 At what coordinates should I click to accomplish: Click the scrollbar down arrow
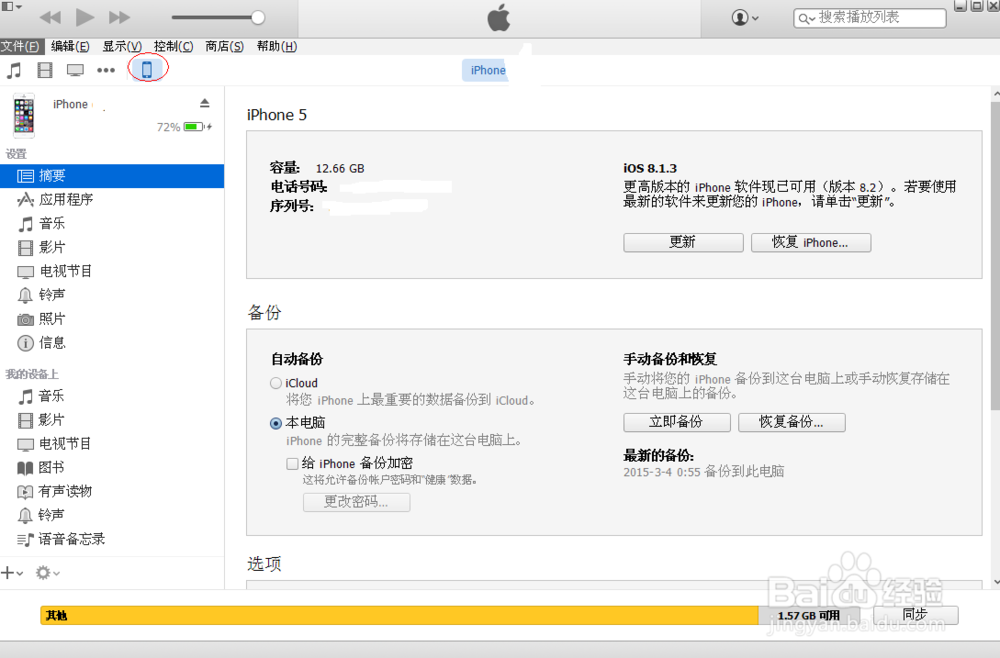(996, 582)
